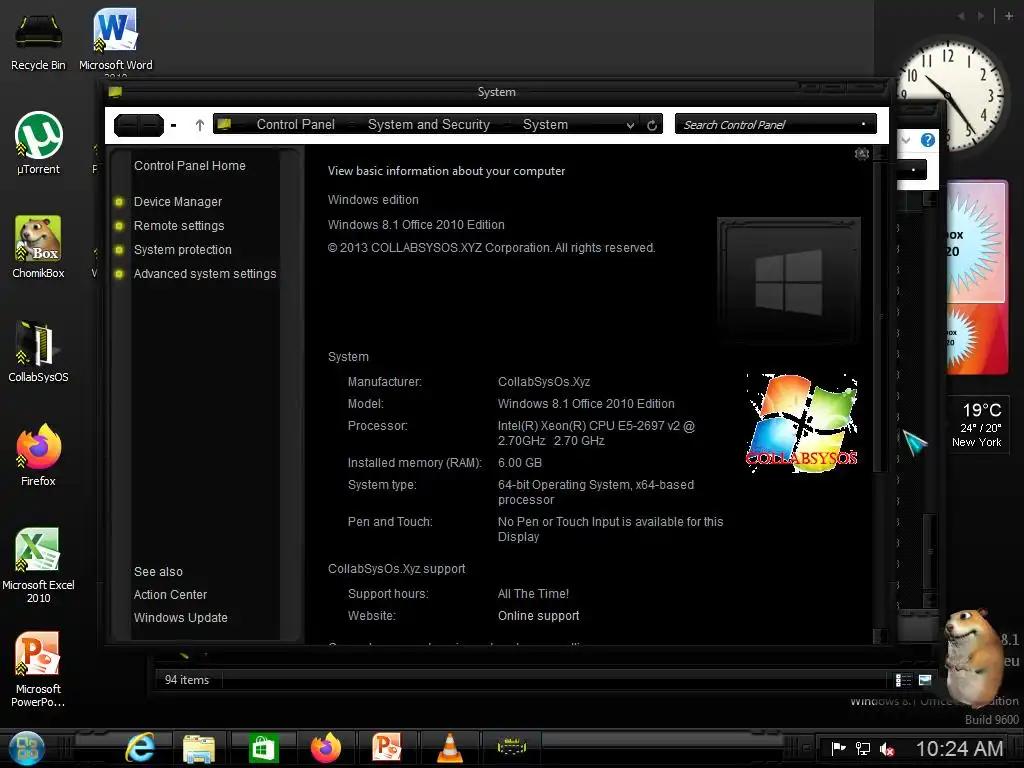
Task: Click the muted volume tray icon
Action: click(887, 749)
